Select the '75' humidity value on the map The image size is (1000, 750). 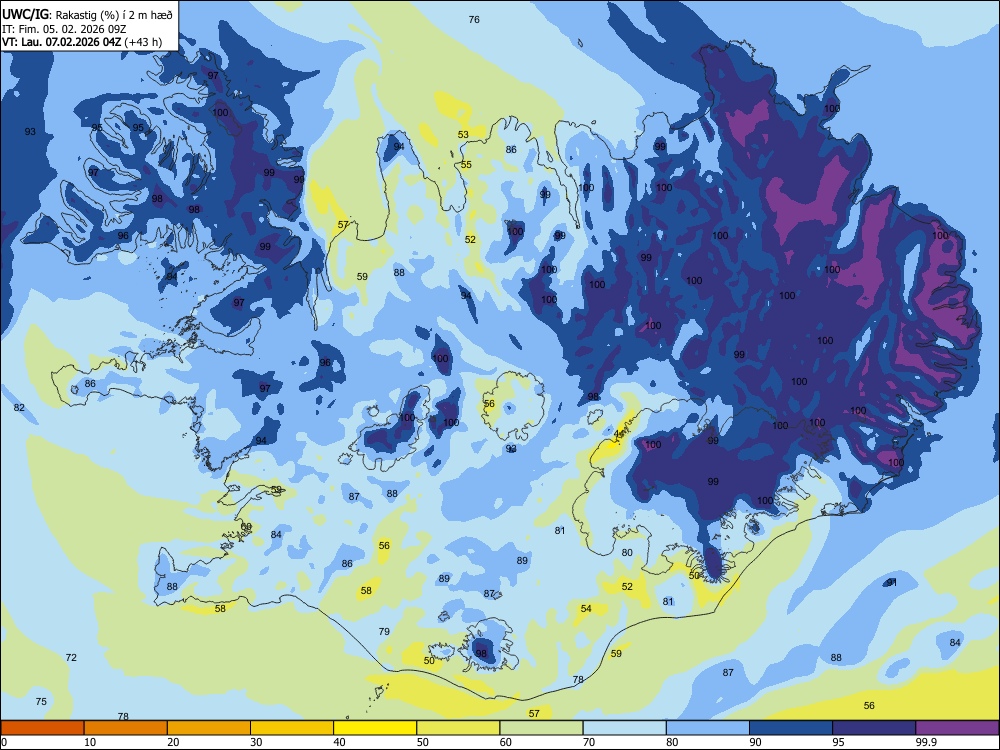click(x=41, y=702)
